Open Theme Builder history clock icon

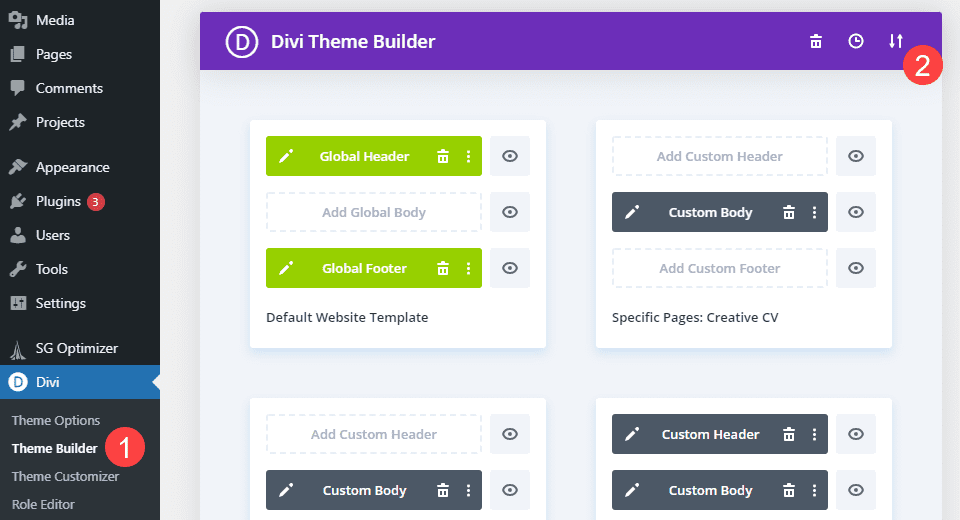(855, 41)
